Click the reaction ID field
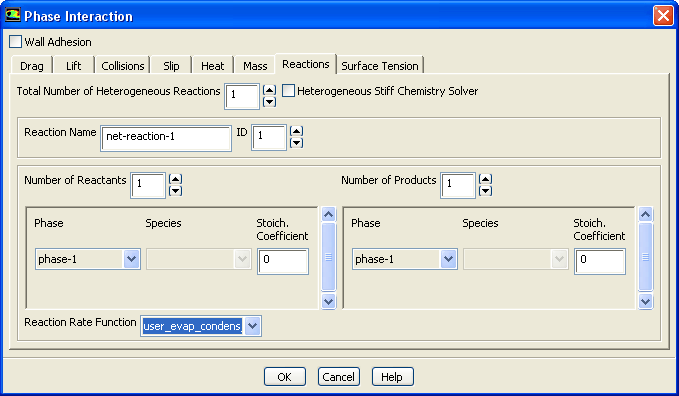 (x=268, y=137)
